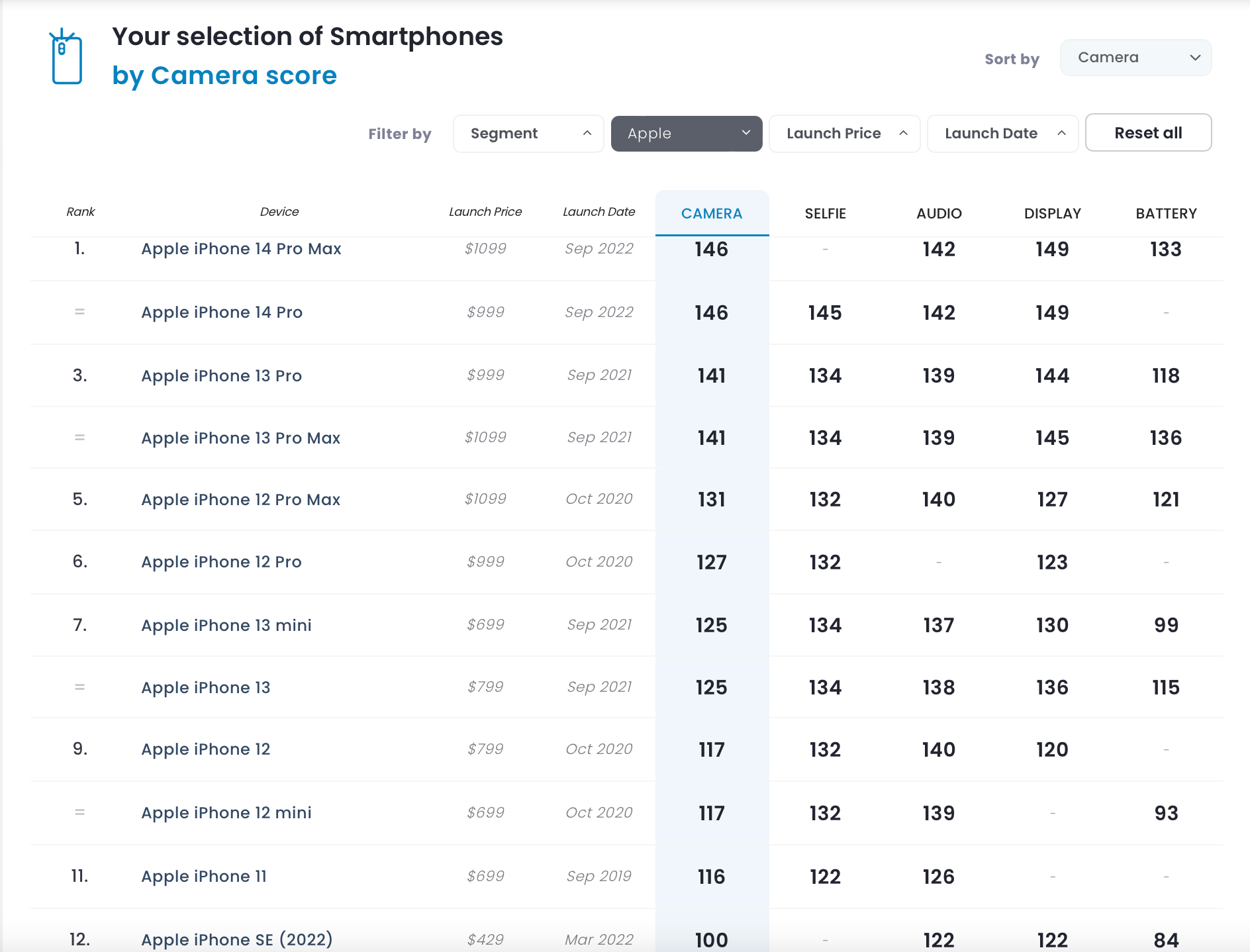The image size is (1250, 952).
Task: Switch to the AUDIO score column
Action: (x=939, y=214)
